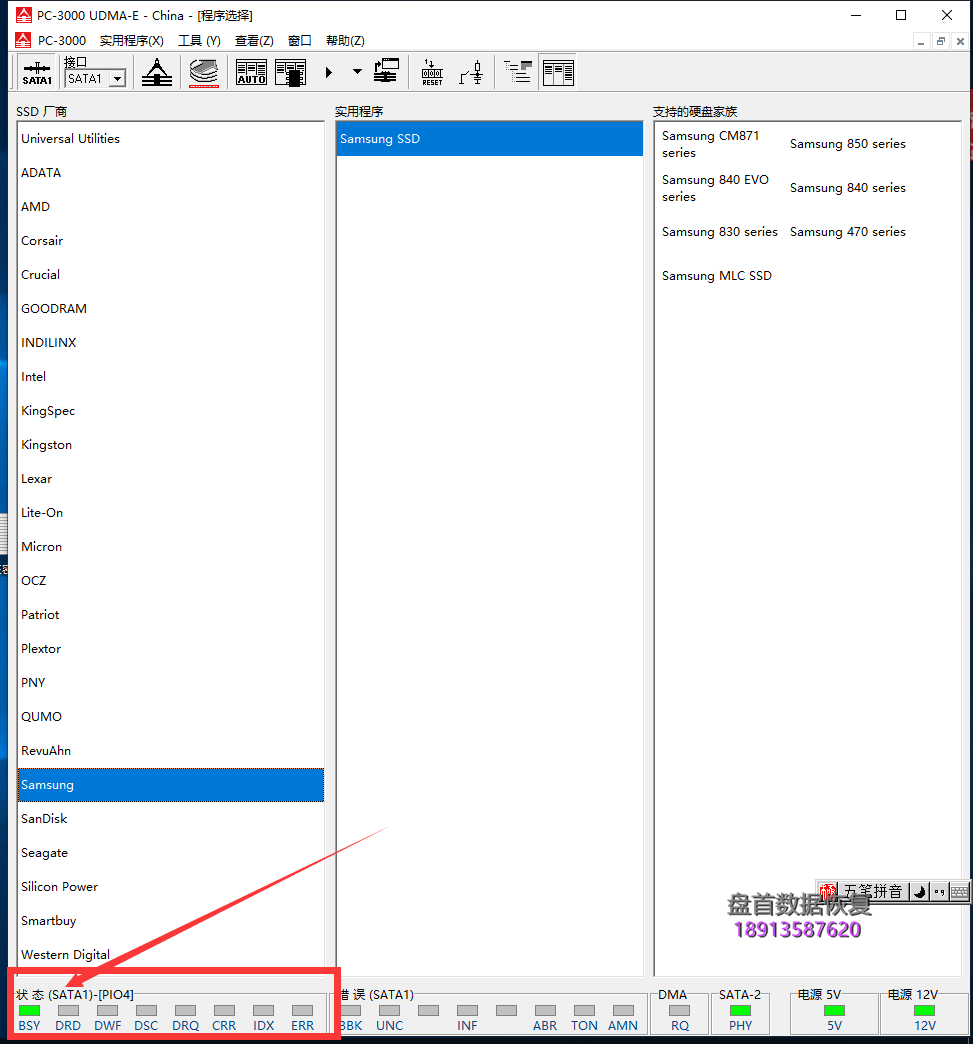Select Smartbuy in the vendor list

(171, 920)
